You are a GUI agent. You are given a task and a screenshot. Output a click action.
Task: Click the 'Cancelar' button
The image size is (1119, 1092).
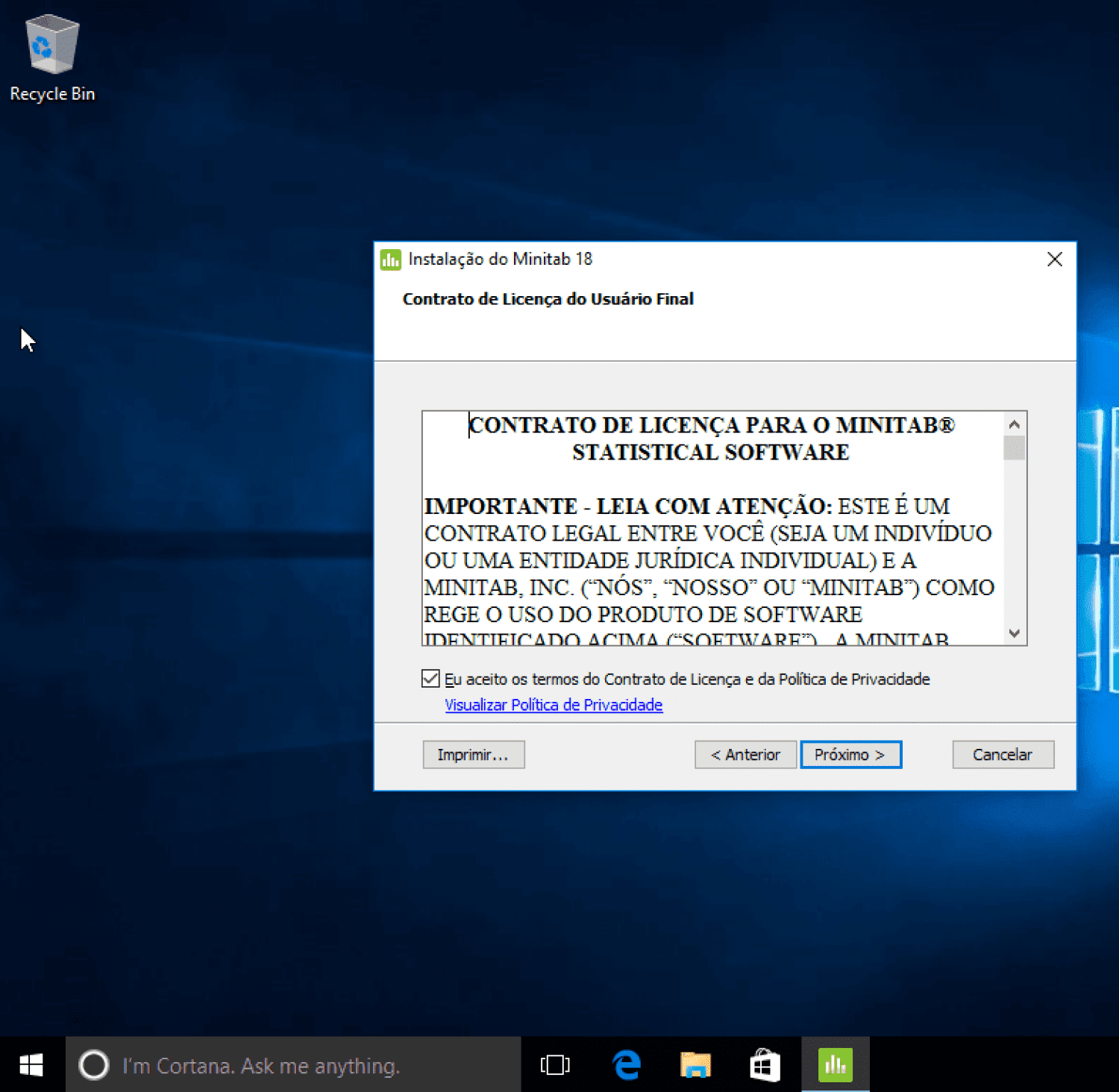click(x=1003, y=754)
